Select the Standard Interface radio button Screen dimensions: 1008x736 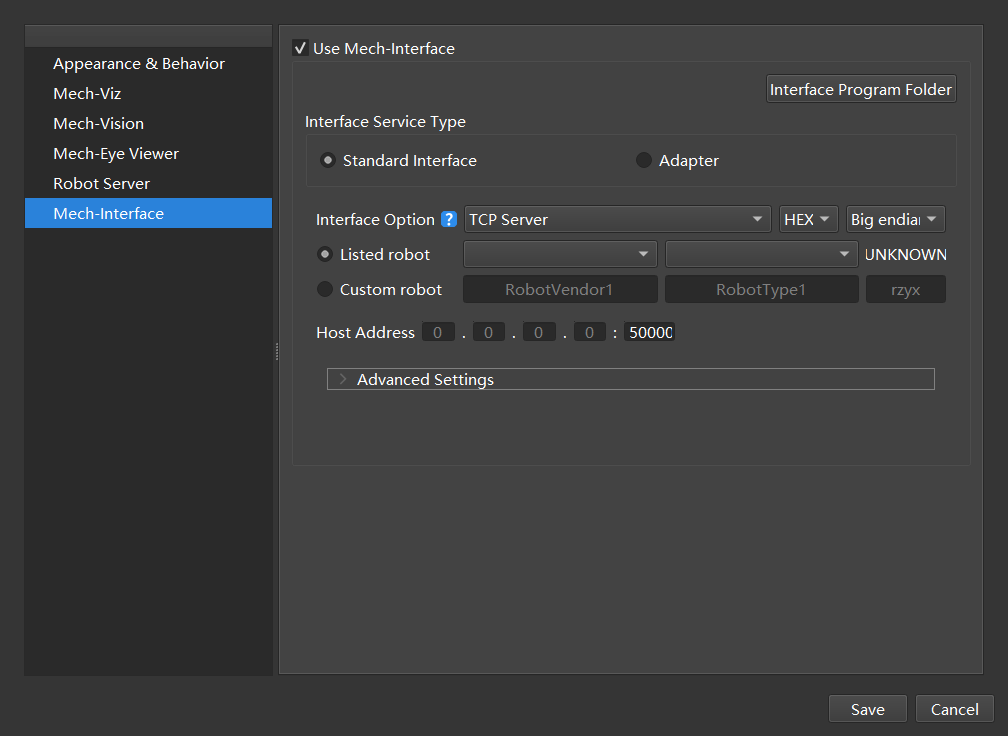point(328,160)
